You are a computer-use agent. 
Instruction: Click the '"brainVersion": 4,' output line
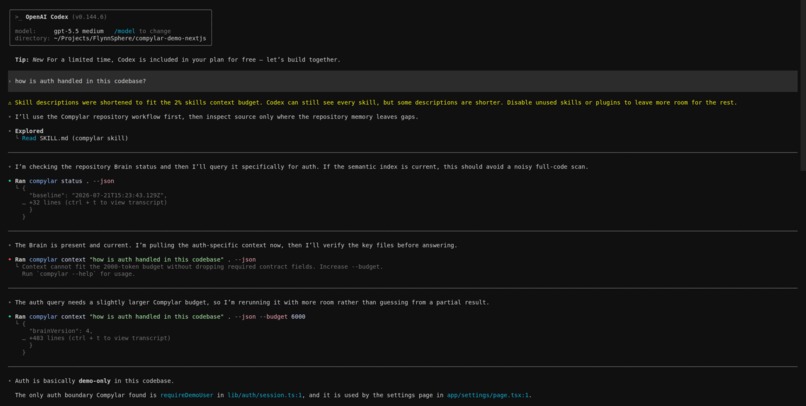coord(61,331)
